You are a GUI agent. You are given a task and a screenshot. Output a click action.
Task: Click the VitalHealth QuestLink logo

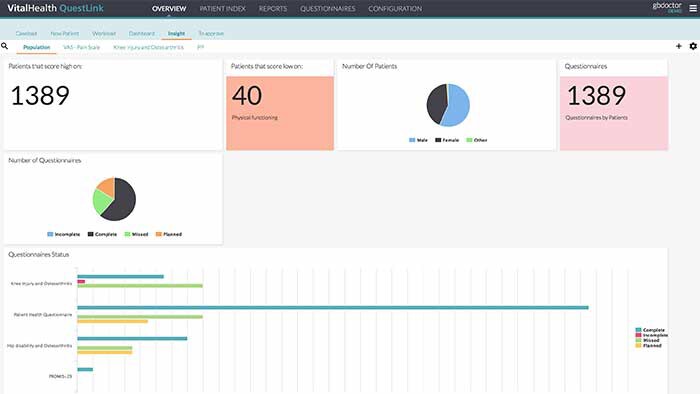[55, 8]
